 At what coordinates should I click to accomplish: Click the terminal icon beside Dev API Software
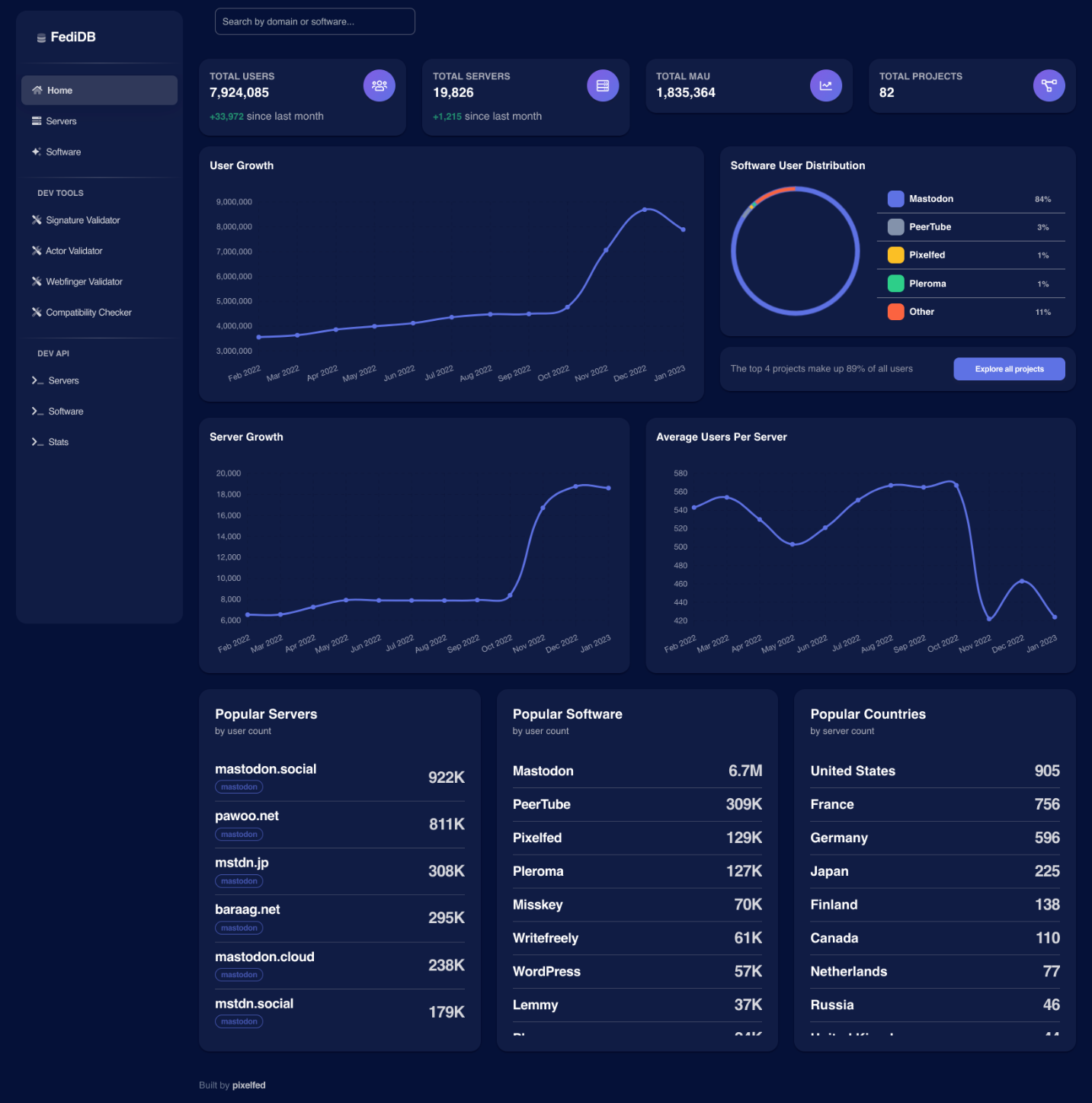[x=37, y=411]
